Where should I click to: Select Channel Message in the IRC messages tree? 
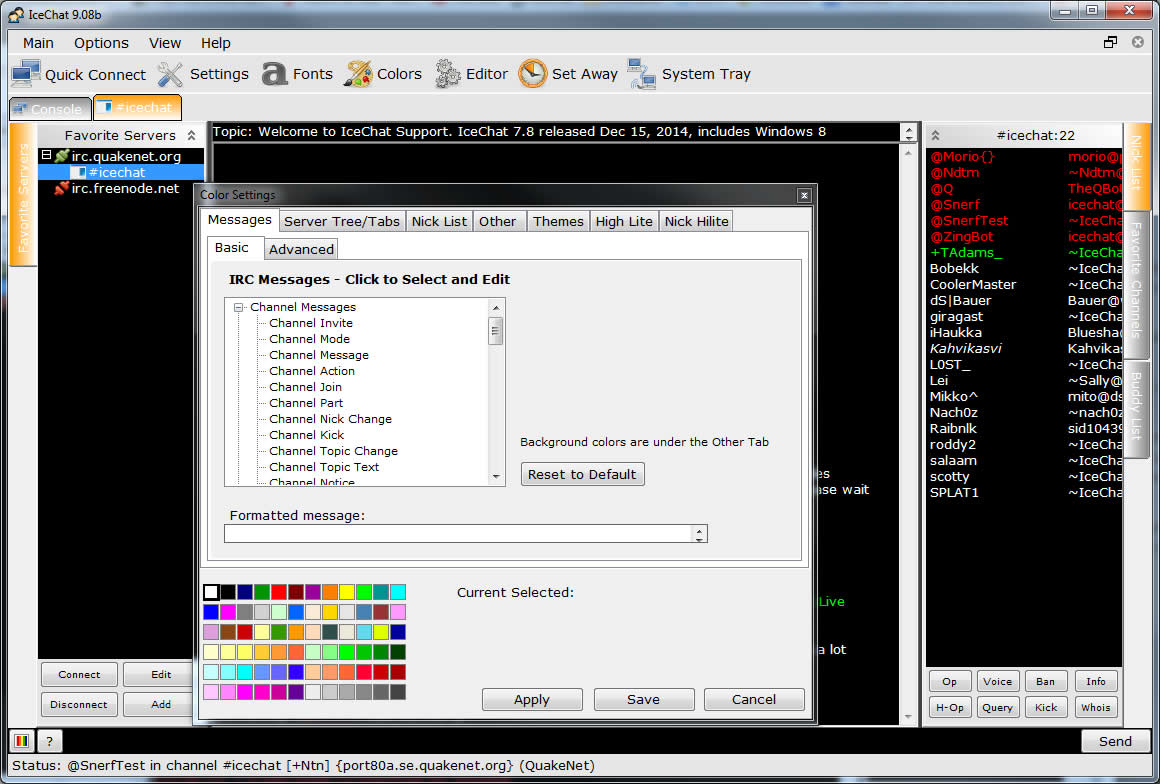click(x=319, y=355)
